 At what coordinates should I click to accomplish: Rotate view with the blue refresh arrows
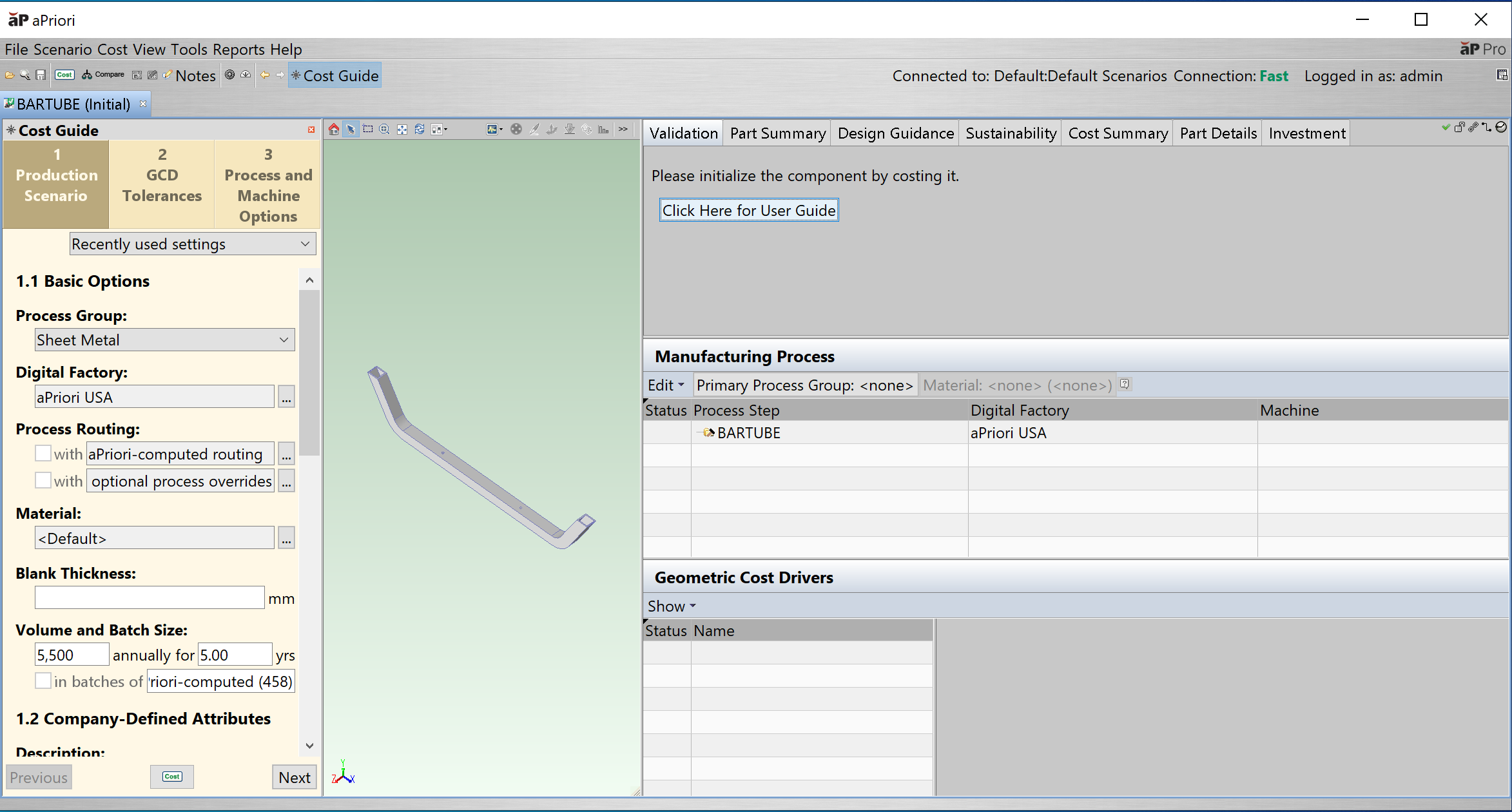[420, 130]
